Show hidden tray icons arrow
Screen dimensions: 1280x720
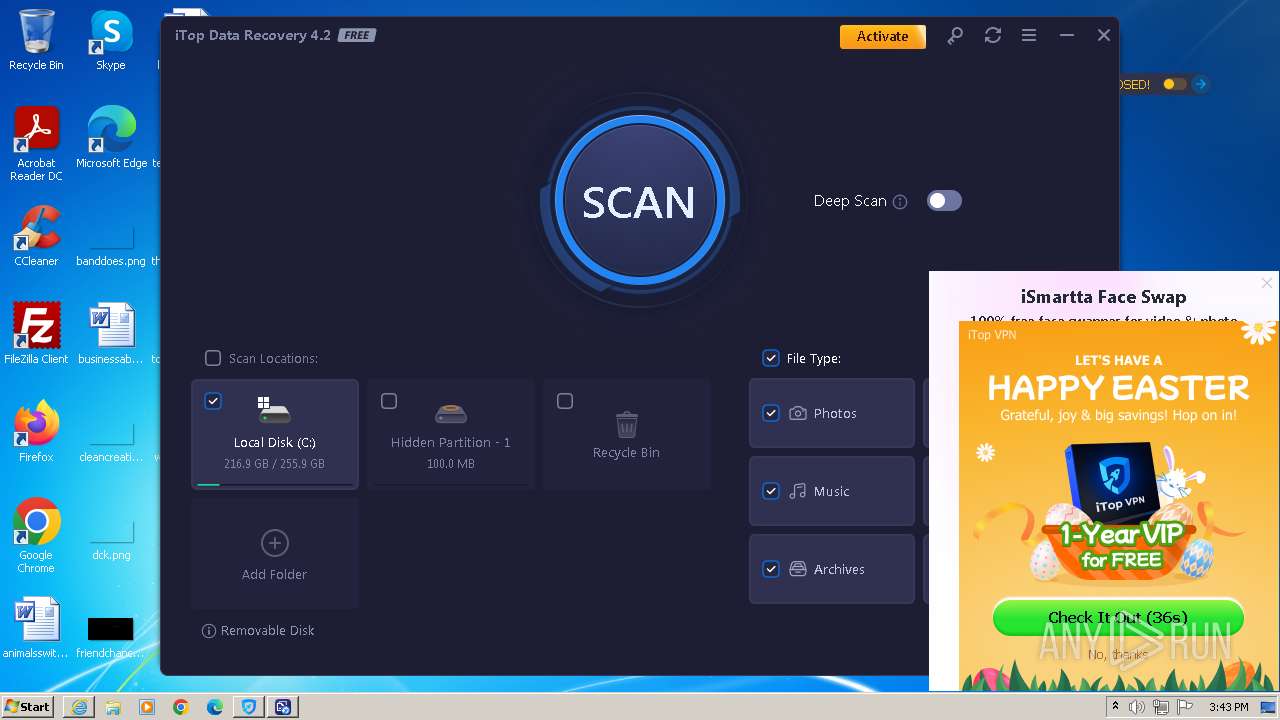pyautogui.click(x=1115, y=707)
